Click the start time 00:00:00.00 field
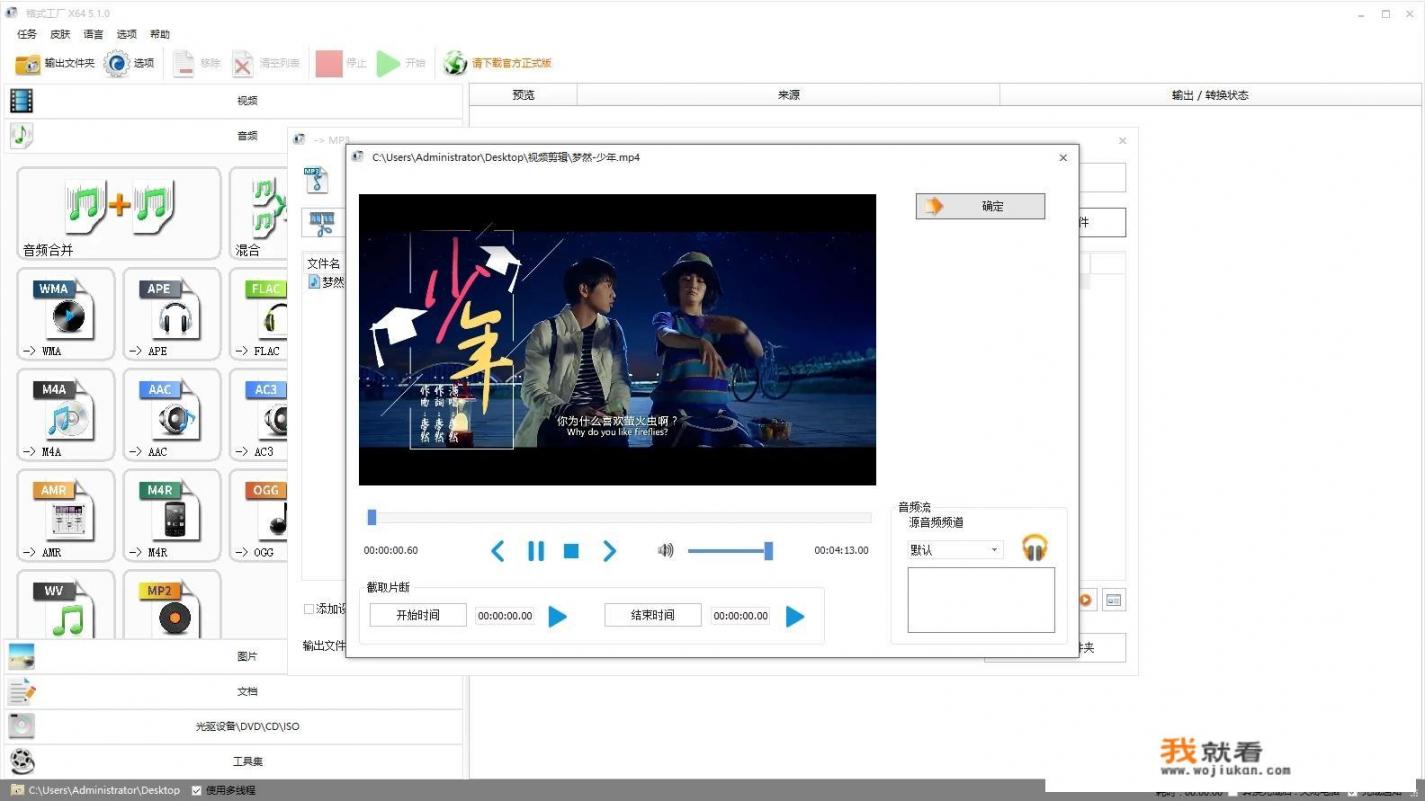 (505, 616)
